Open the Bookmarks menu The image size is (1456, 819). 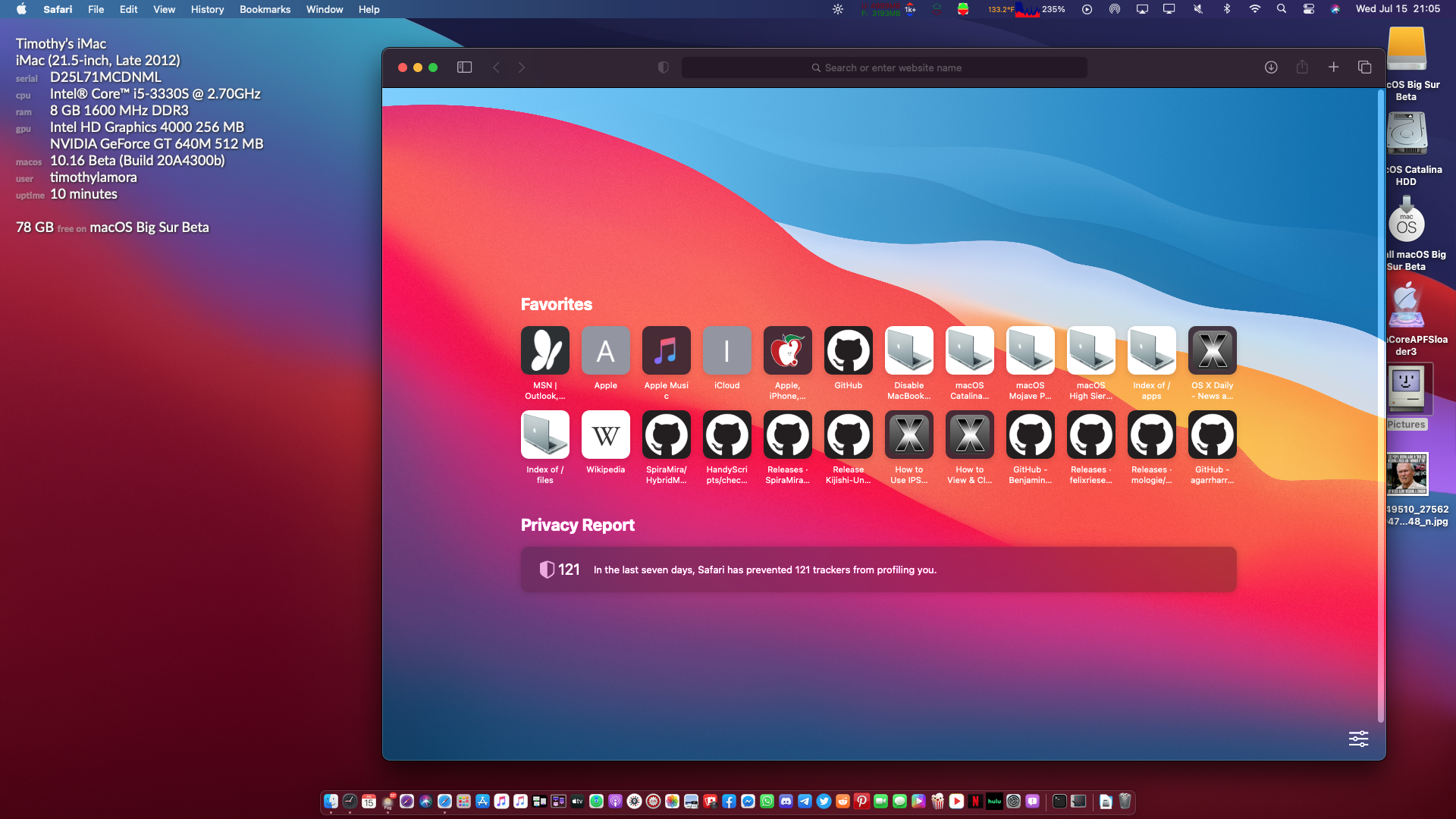(x=265, y=9)
